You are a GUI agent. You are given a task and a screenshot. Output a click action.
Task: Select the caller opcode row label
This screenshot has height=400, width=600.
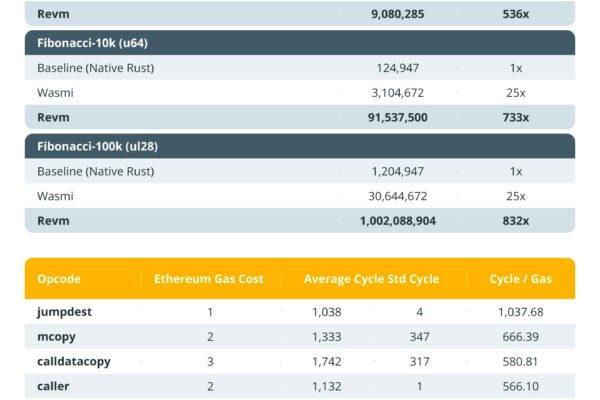[x=53, y=386]
